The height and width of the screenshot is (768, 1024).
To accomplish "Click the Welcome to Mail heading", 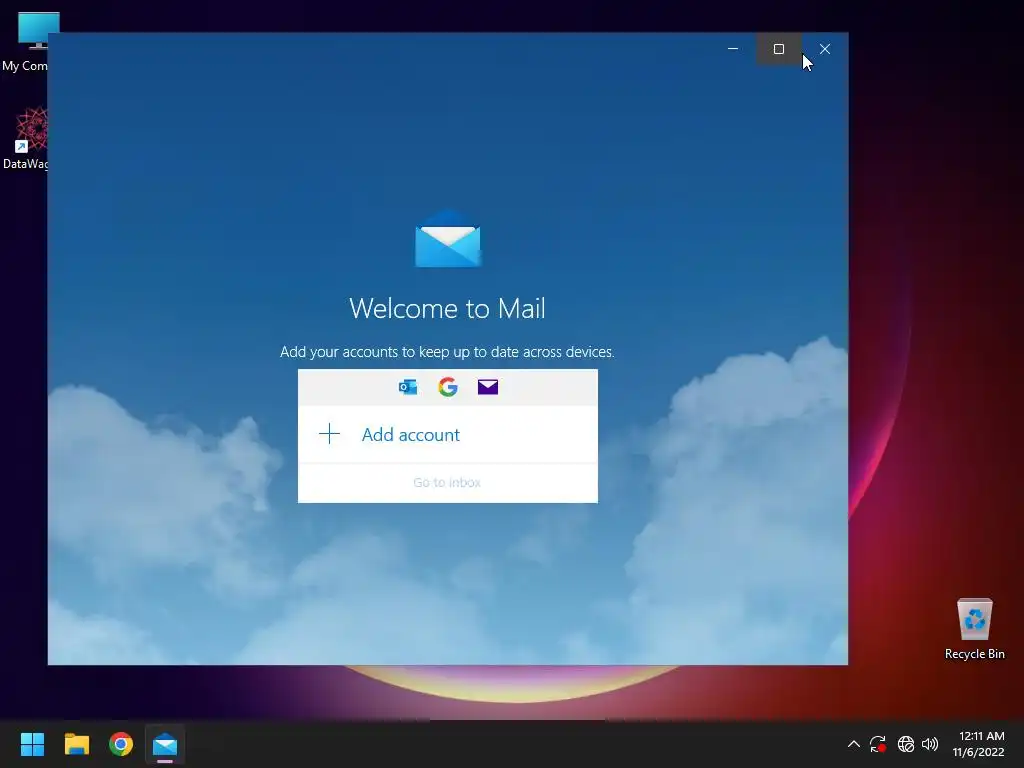I will click(447, 308).
